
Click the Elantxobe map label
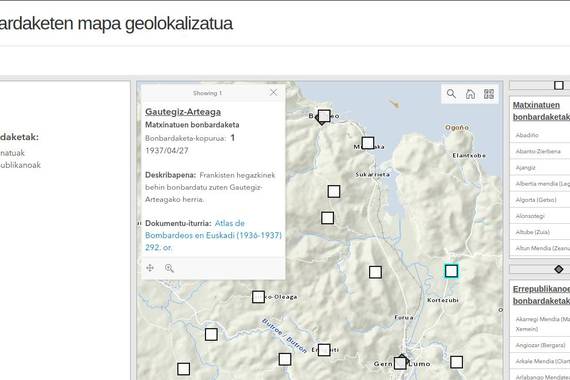(469, 155)
